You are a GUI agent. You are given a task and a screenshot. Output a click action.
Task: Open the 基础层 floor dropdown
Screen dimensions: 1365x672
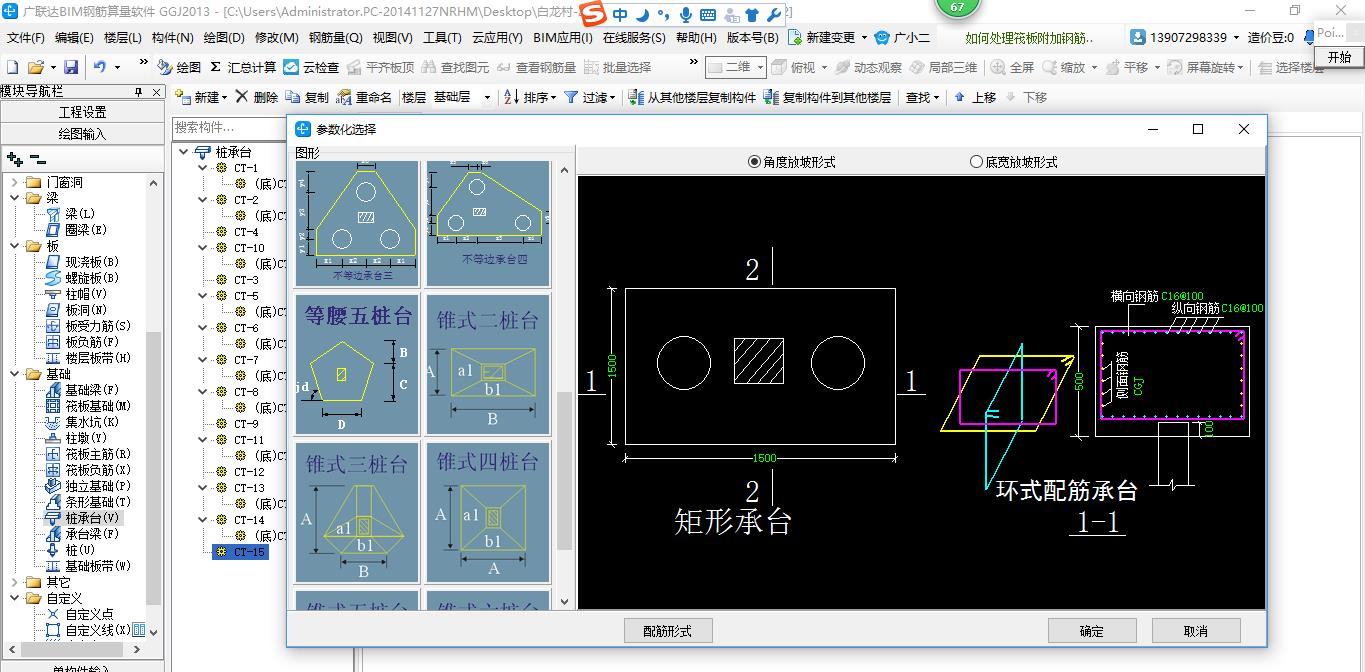(487, 97)
